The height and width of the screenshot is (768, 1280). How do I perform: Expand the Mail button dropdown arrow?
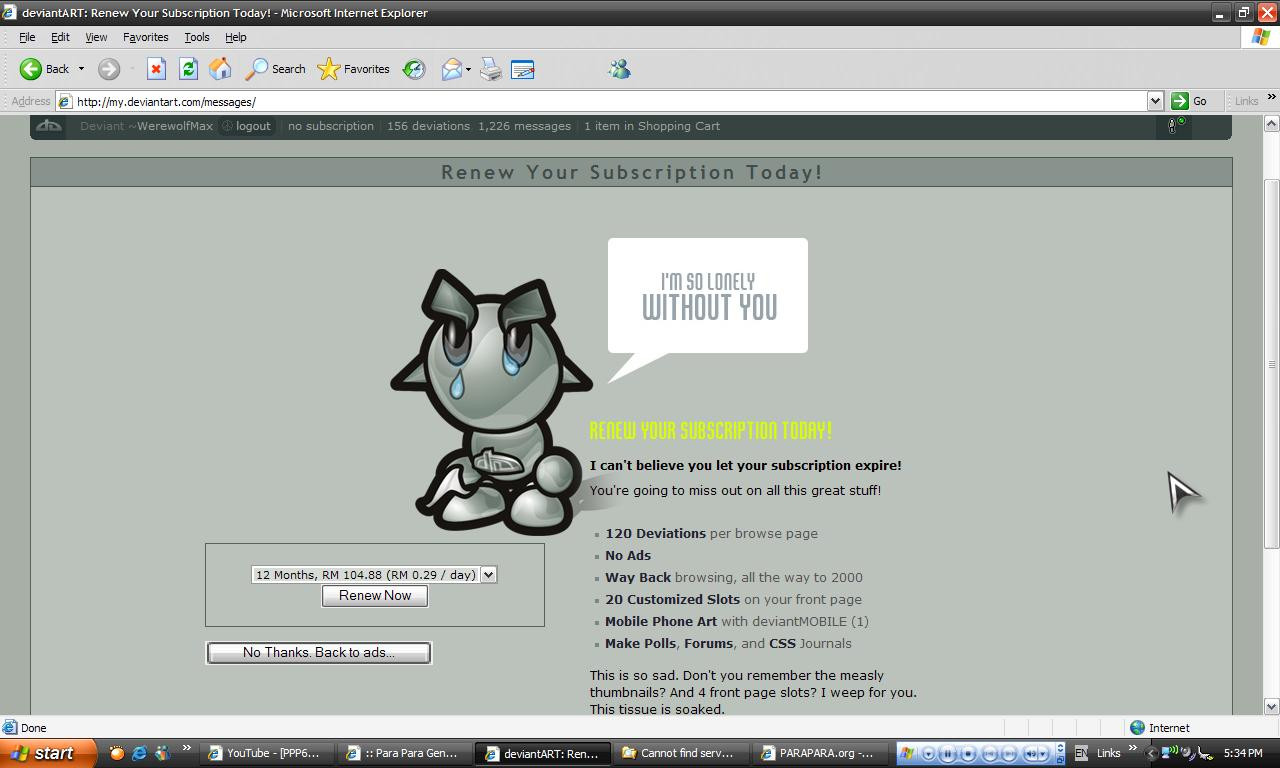coord(468,69)
